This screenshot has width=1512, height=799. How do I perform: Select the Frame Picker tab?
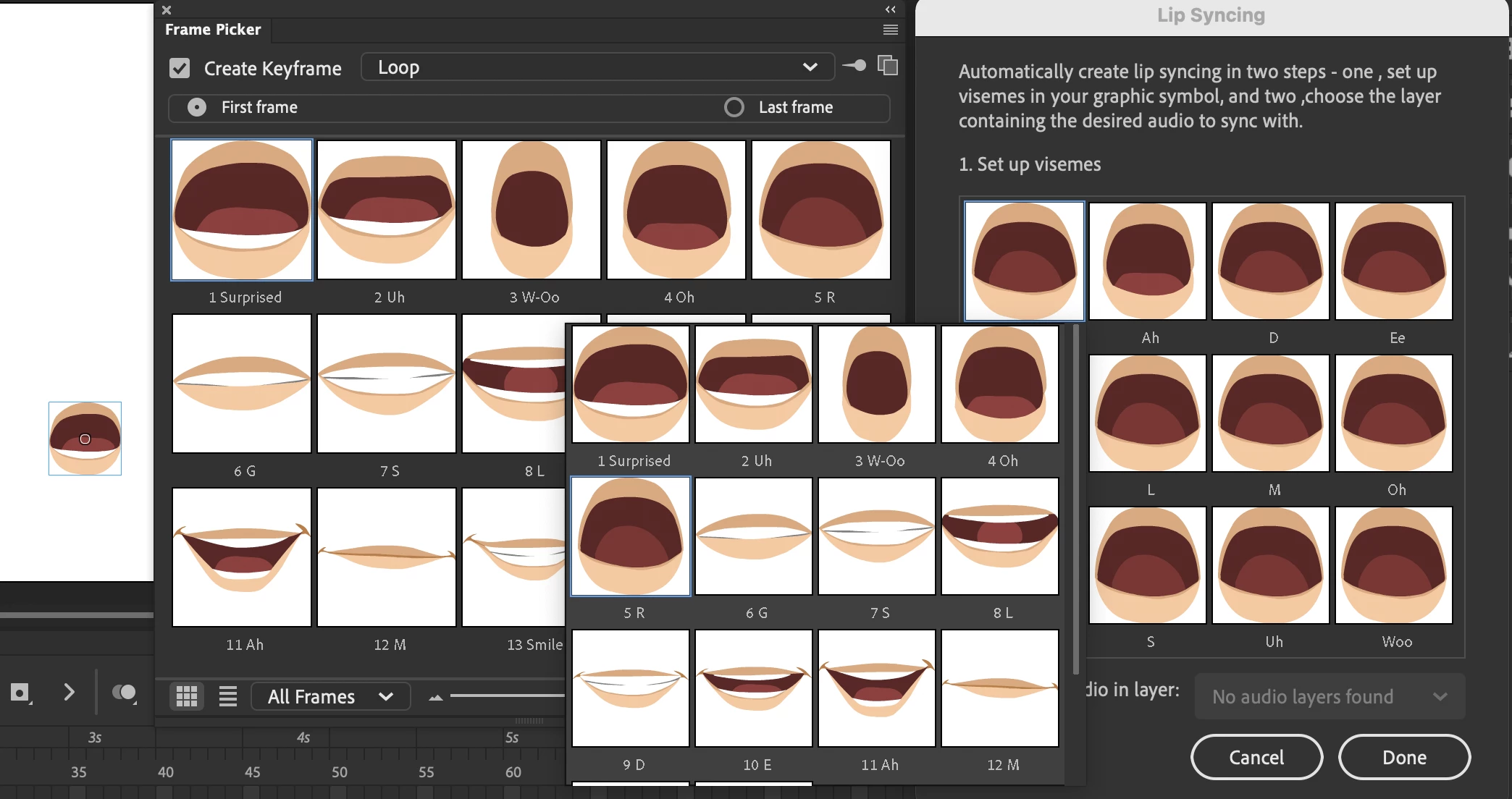tap(213, 30)
